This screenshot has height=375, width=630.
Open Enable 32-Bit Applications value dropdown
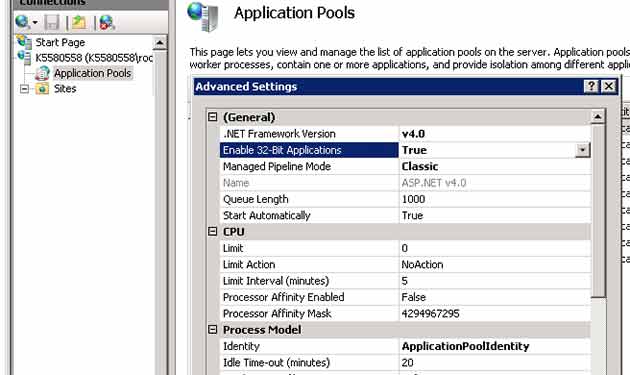coord(583,150)
